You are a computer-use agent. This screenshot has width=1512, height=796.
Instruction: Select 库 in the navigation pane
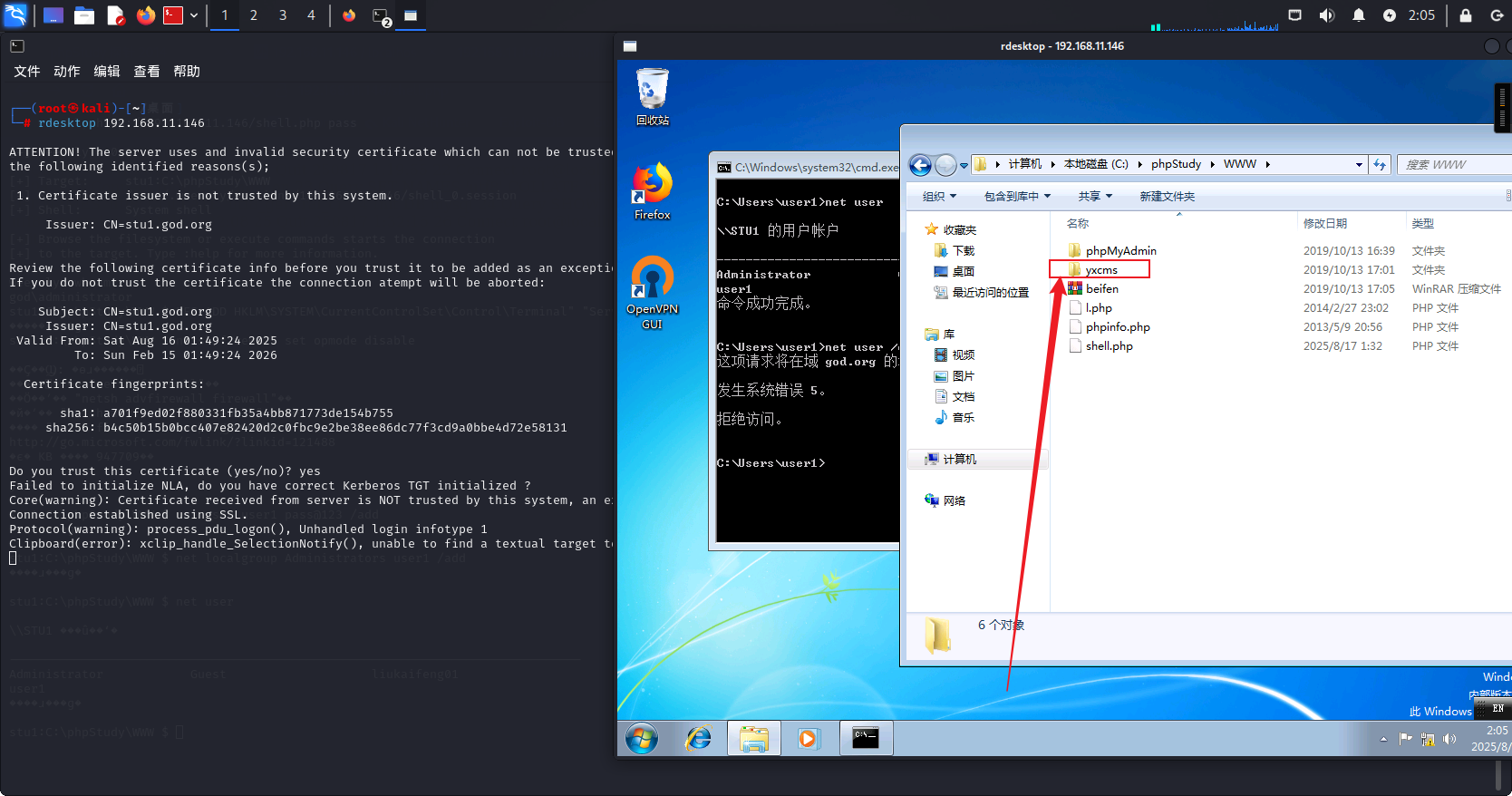point(940,334)
